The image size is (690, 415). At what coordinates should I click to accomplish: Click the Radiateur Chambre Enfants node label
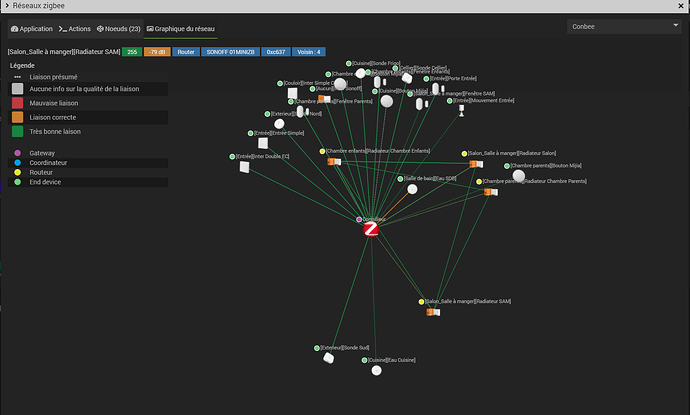tap(378, 151)
